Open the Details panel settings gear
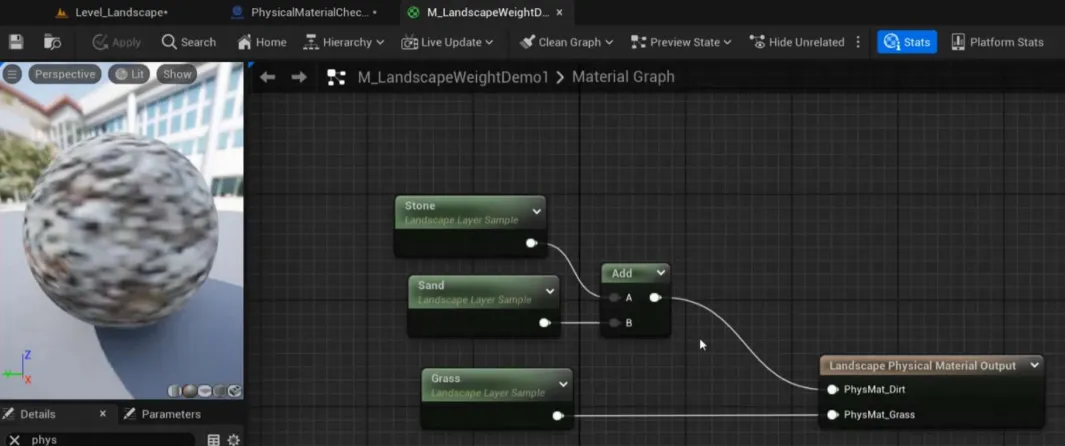This screenshot has width=1065, height=446. click(234, 440)
